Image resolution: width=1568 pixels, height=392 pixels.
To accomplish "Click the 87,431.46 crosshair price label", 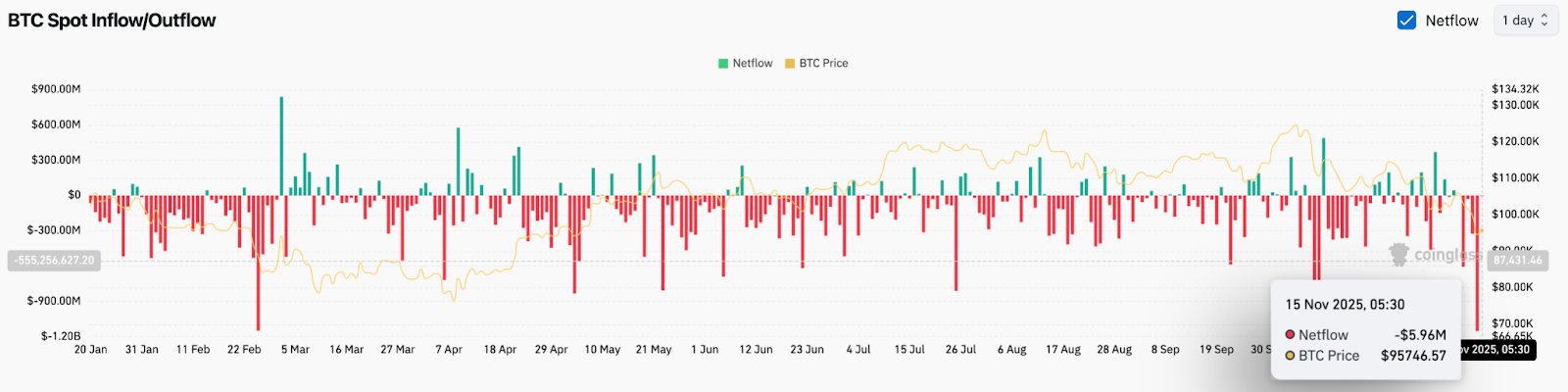I will pos(1517,261).
